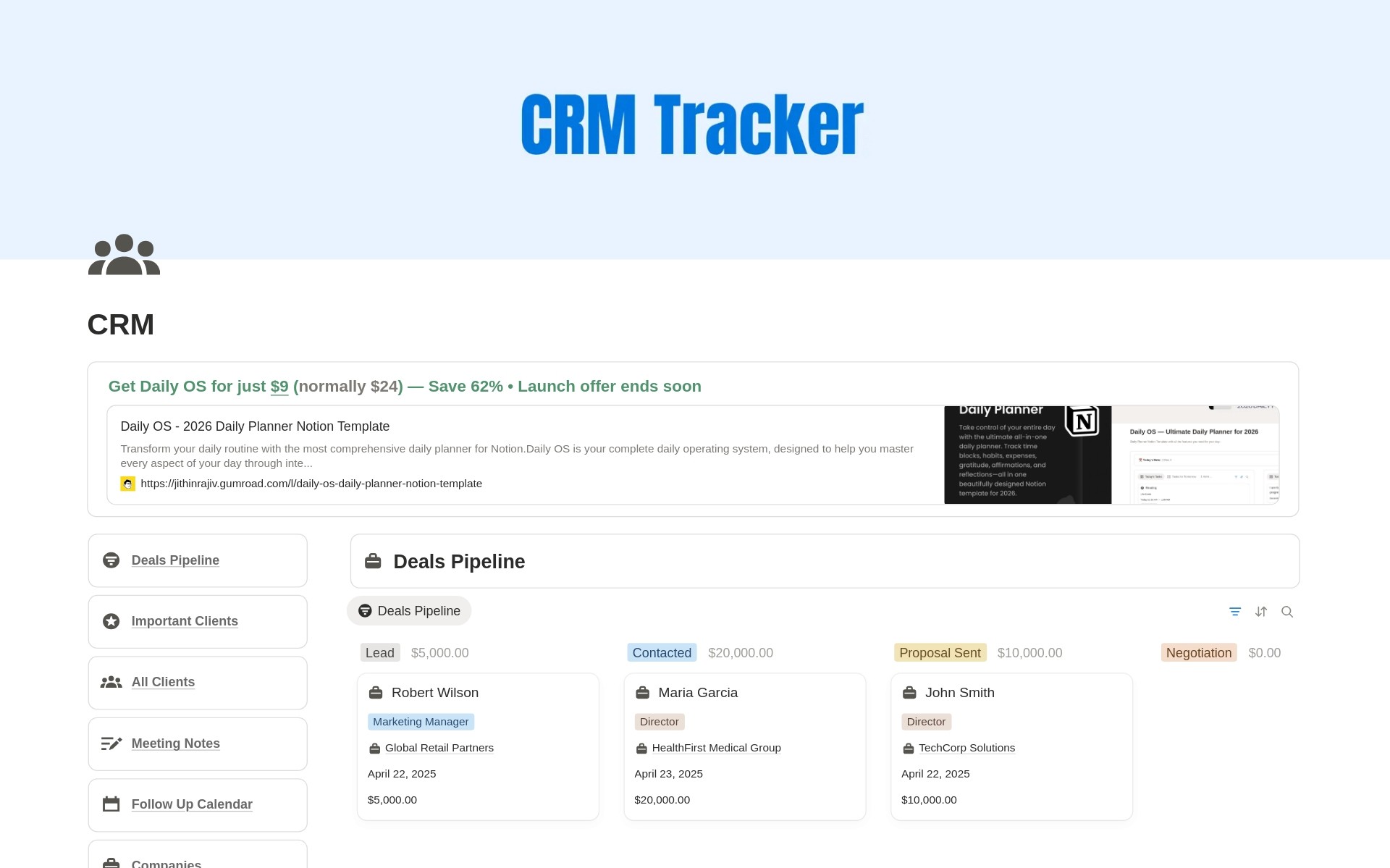
Task: Click the briefcase icon next to Companies
Action: point(111,863)
